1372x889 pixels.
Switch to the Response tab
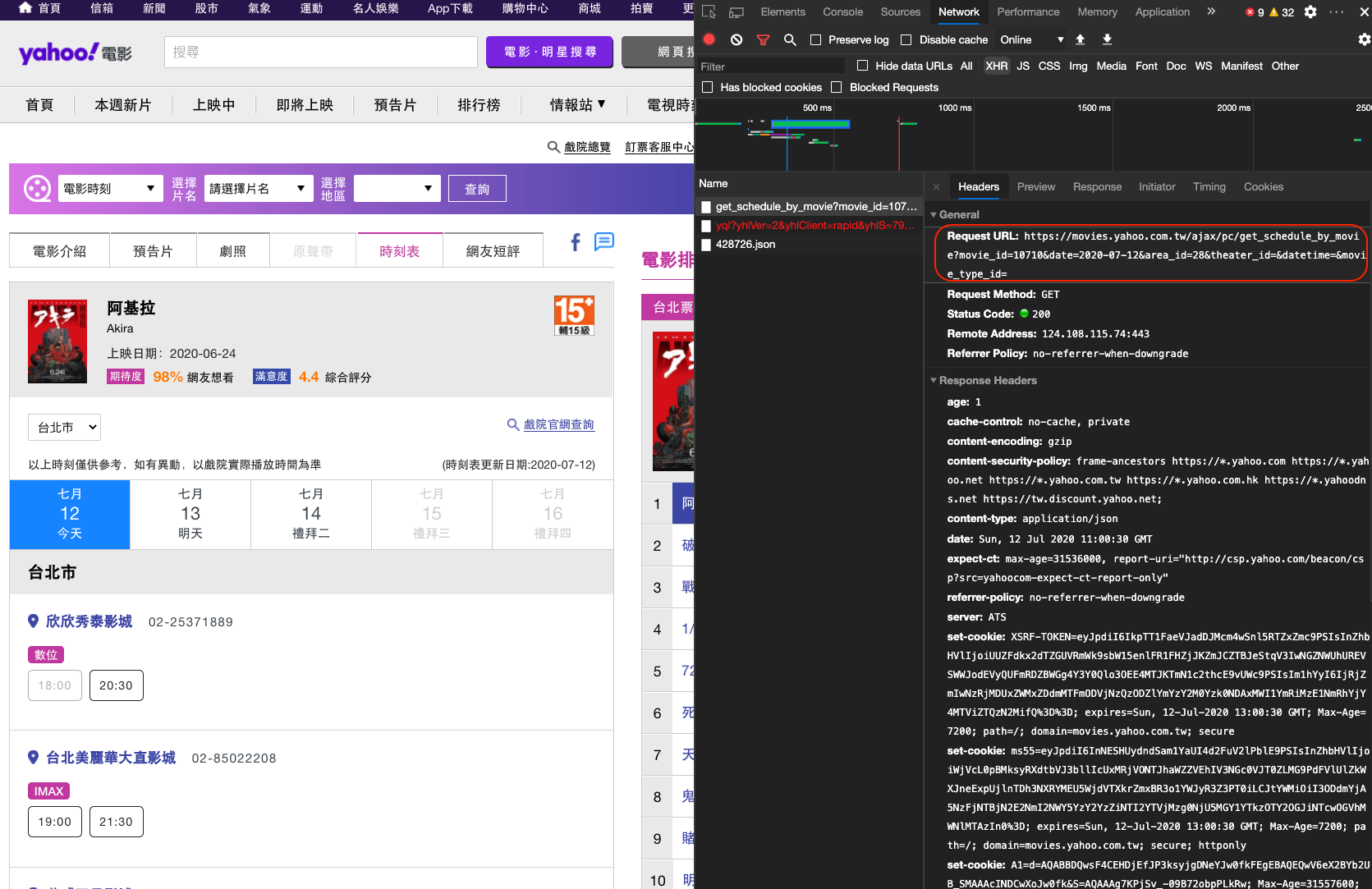coord(1097,187)
